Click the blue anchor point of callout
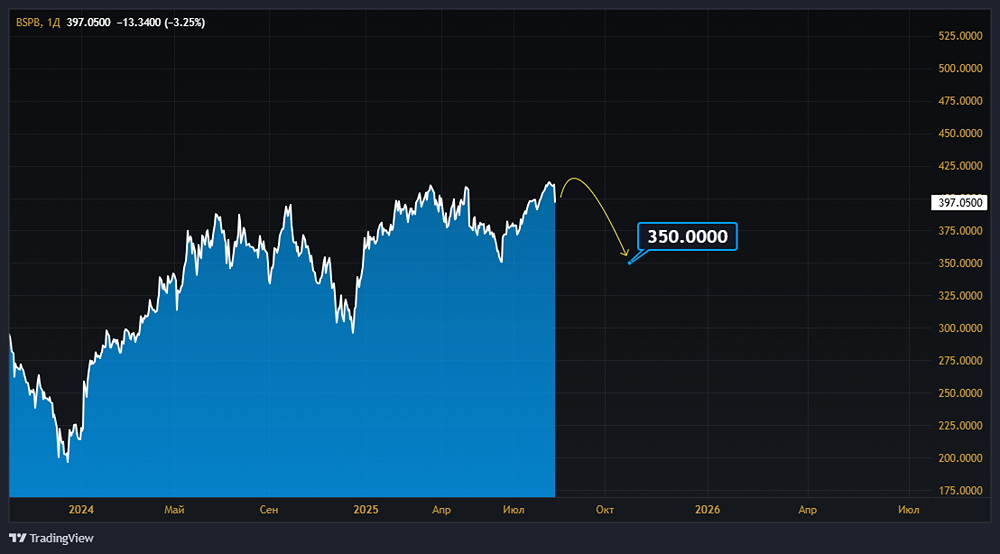 coord(629,263)
